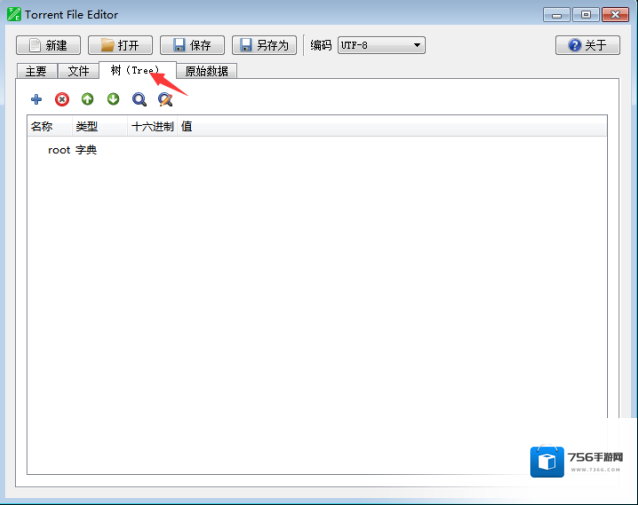The width and height of the screenshot is (638, 505).
Task: Click the green move-up arrow icon
Action: [x=87, y=99]
